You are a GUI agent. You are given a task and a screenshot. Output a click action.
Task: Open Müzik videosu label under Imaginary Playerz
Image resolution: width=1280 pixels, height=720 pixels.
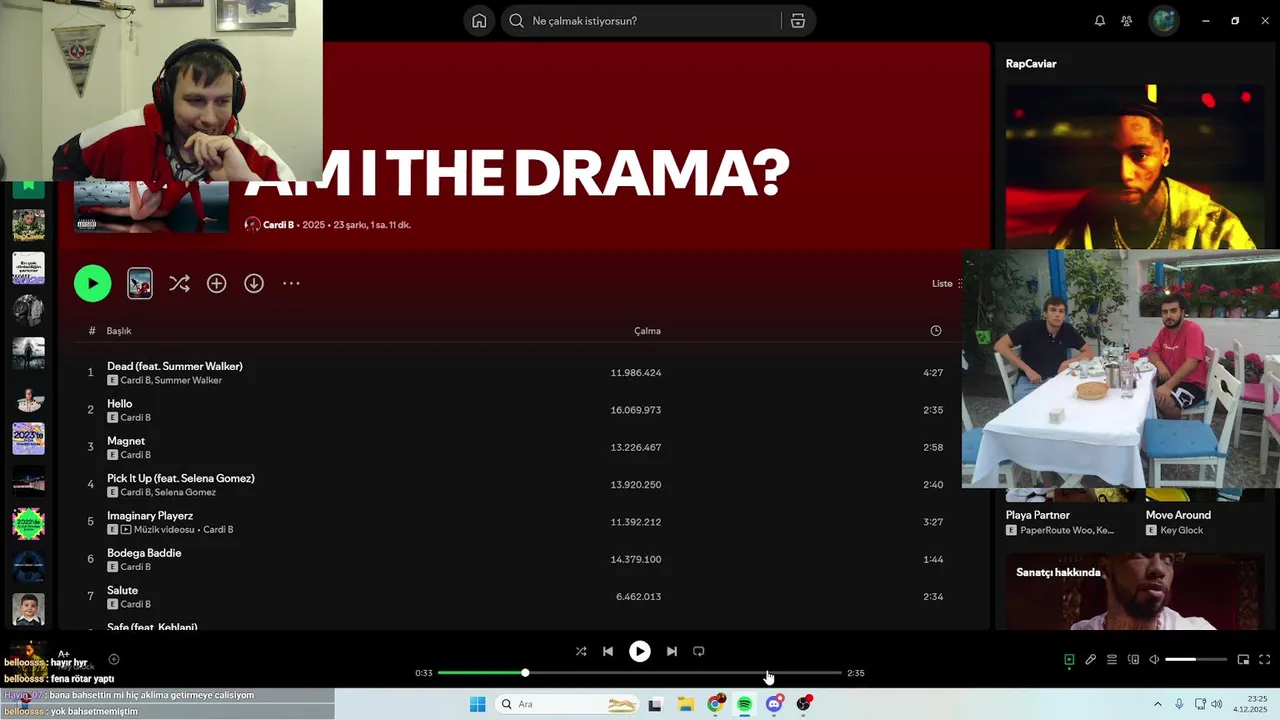point(164,530)
